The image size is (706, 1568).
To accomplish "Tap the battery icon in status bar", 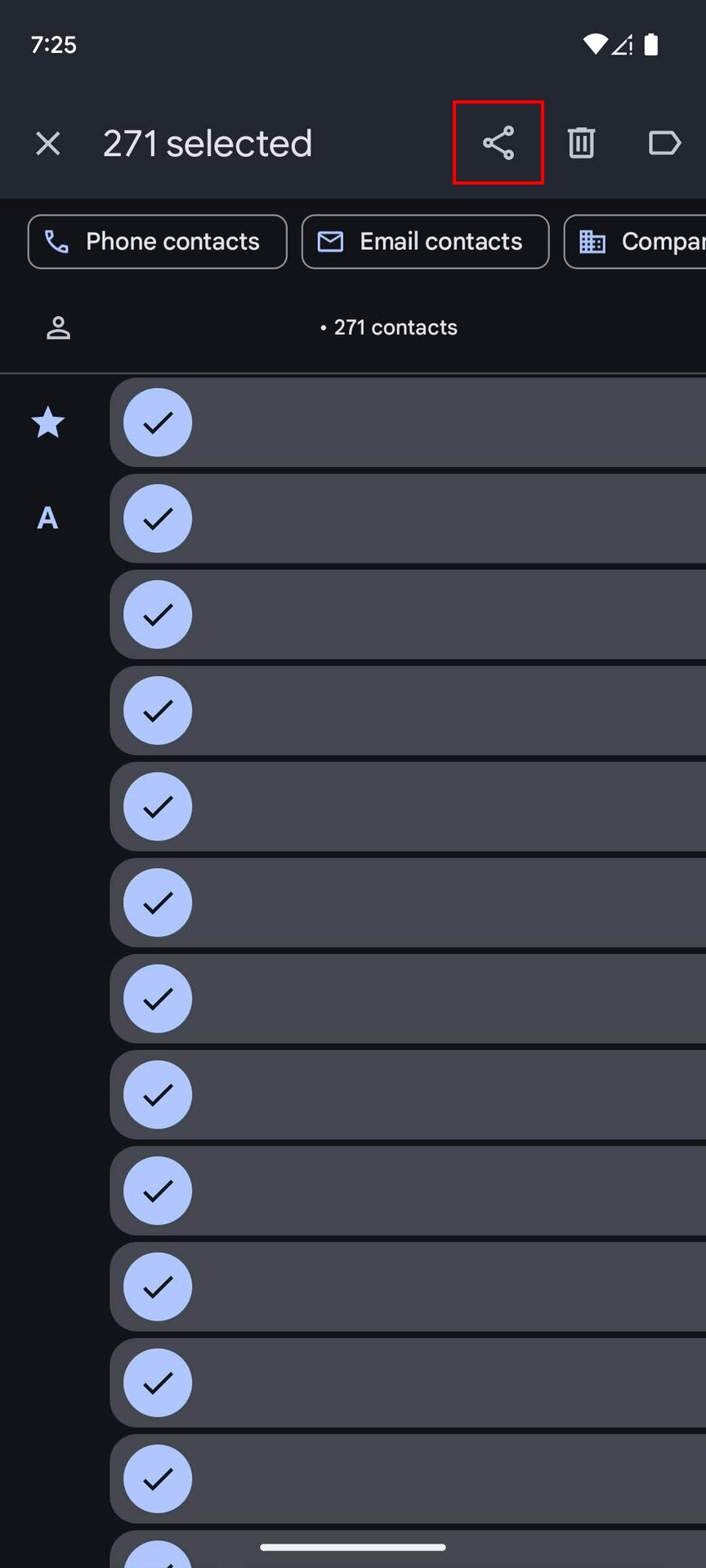I will [651, 44].
